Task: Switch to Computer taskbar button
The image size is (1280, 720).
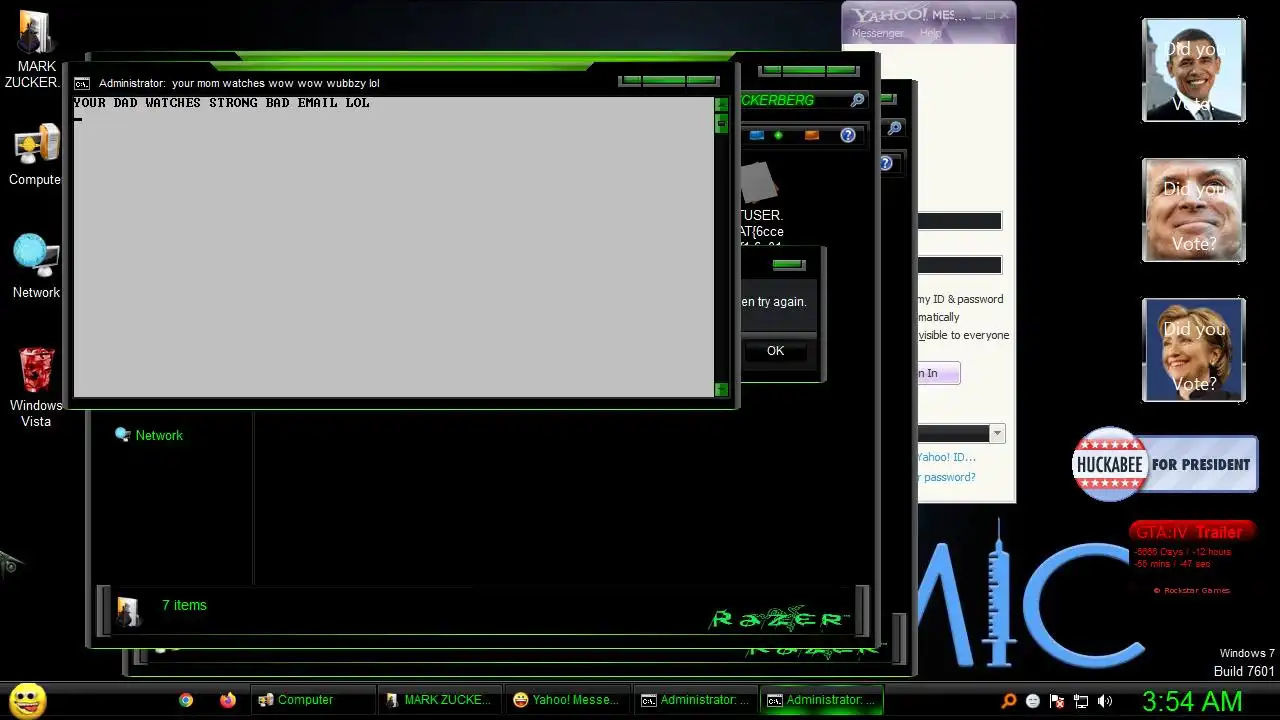Action: [313, 700]
